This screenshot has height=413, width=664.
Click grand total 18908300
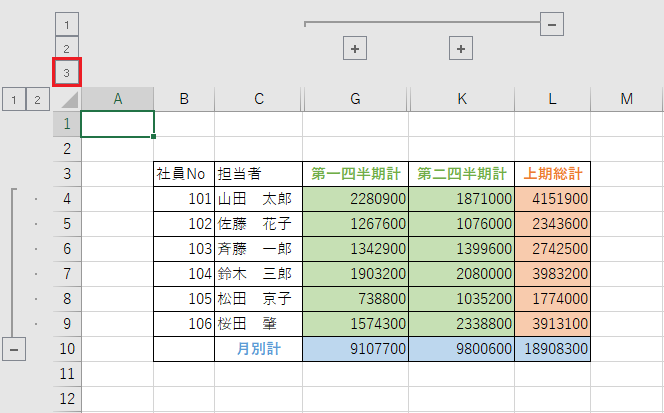click(x=552, y=349)
